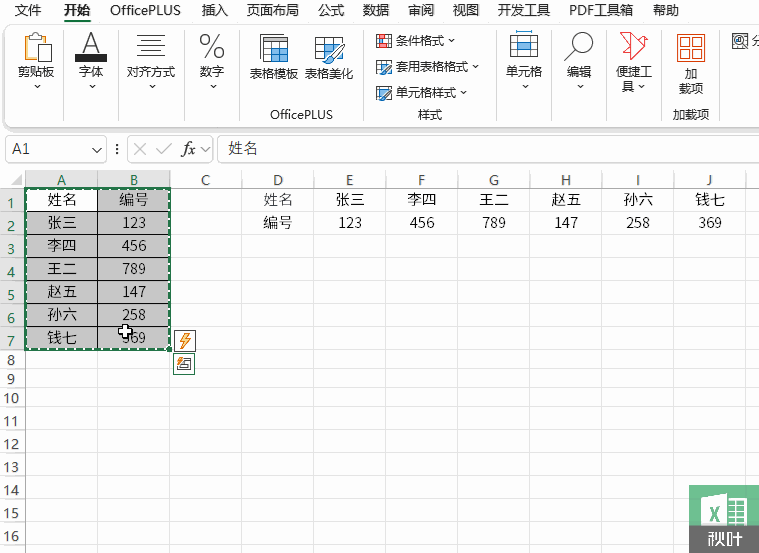This screenshot has width=759, height=553.
Task: Click inside the formula bar showing 姓名
Action: pos(480,149)
